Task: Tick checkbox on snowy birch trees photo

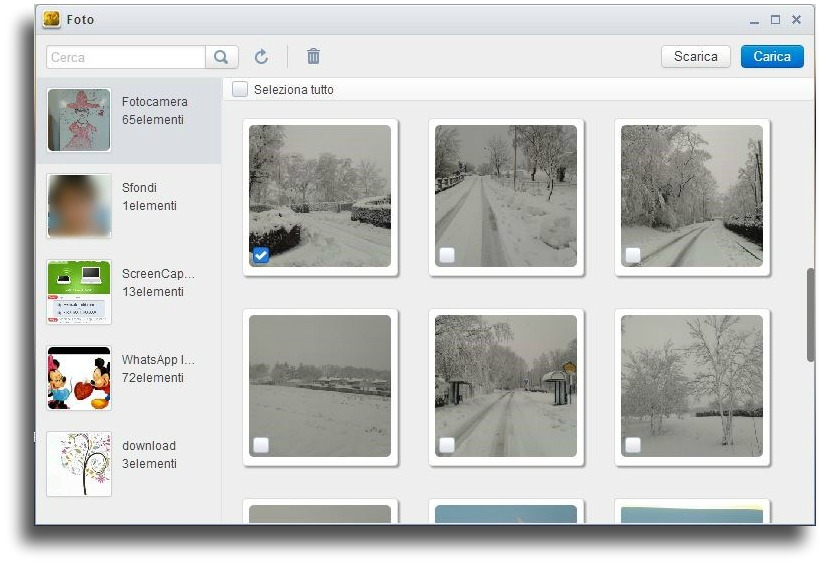Action: (633, 445)
